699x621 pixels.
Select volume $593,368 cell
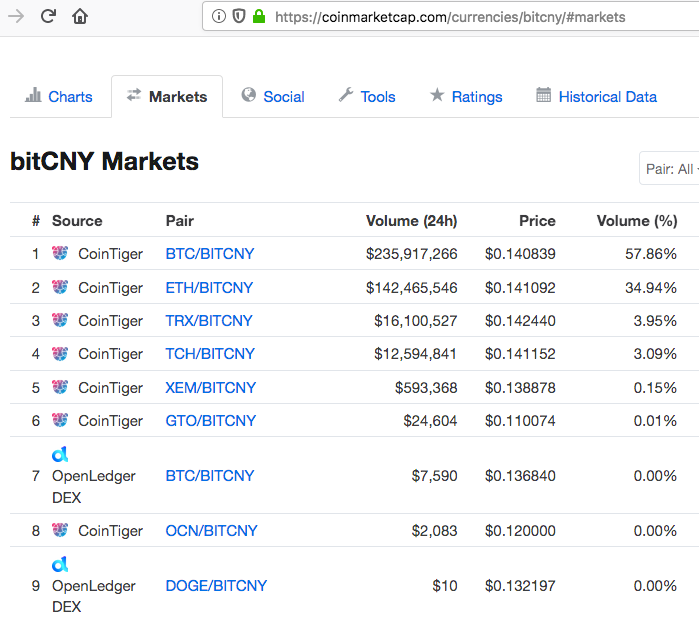point(426,387)
